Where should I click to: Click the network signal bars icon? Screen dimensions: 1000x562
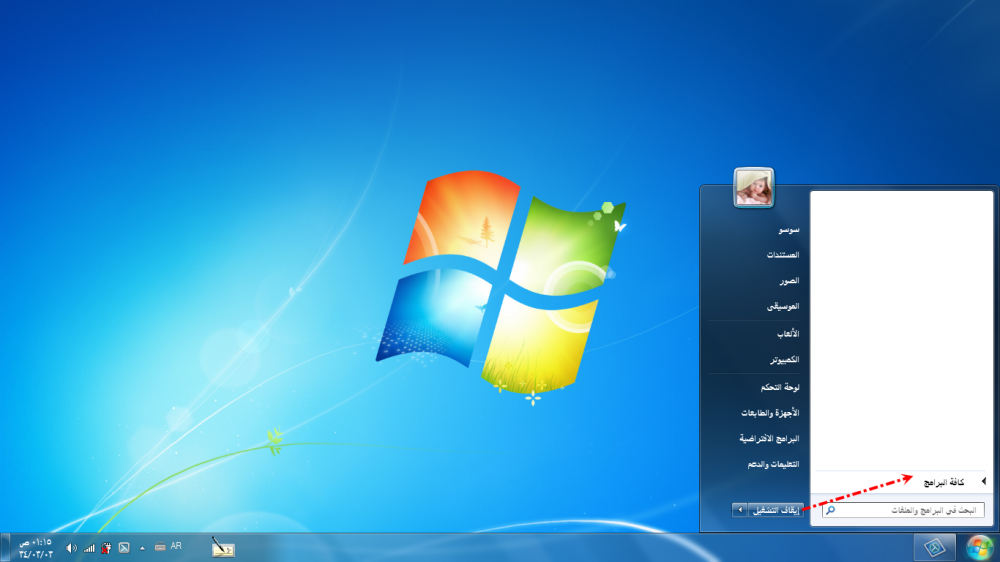point(89,548)
